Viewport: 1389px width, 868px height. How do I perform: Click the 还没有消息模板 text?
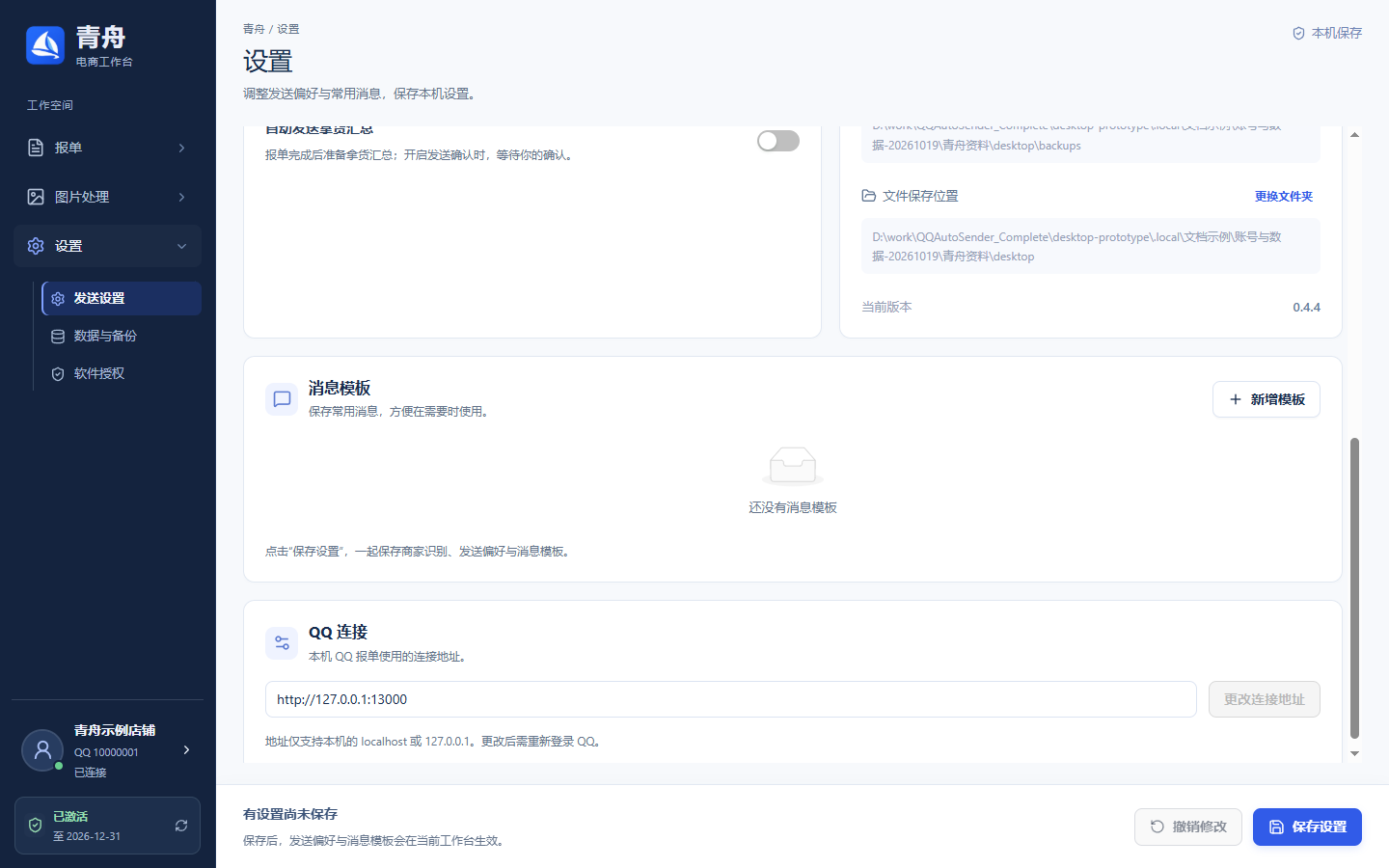[793, 507]
